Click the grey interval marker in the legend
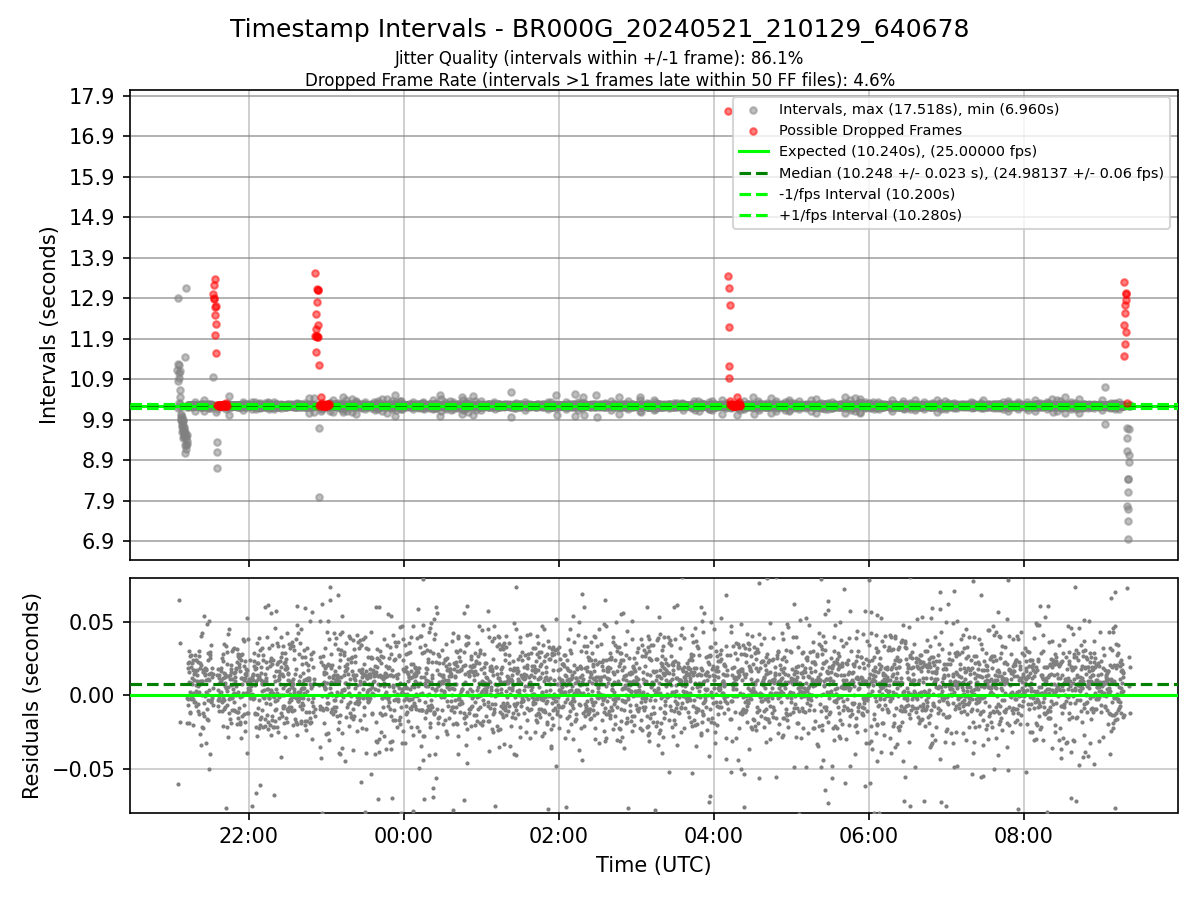This screenshot has width=1200, height=900. [754, 110]
